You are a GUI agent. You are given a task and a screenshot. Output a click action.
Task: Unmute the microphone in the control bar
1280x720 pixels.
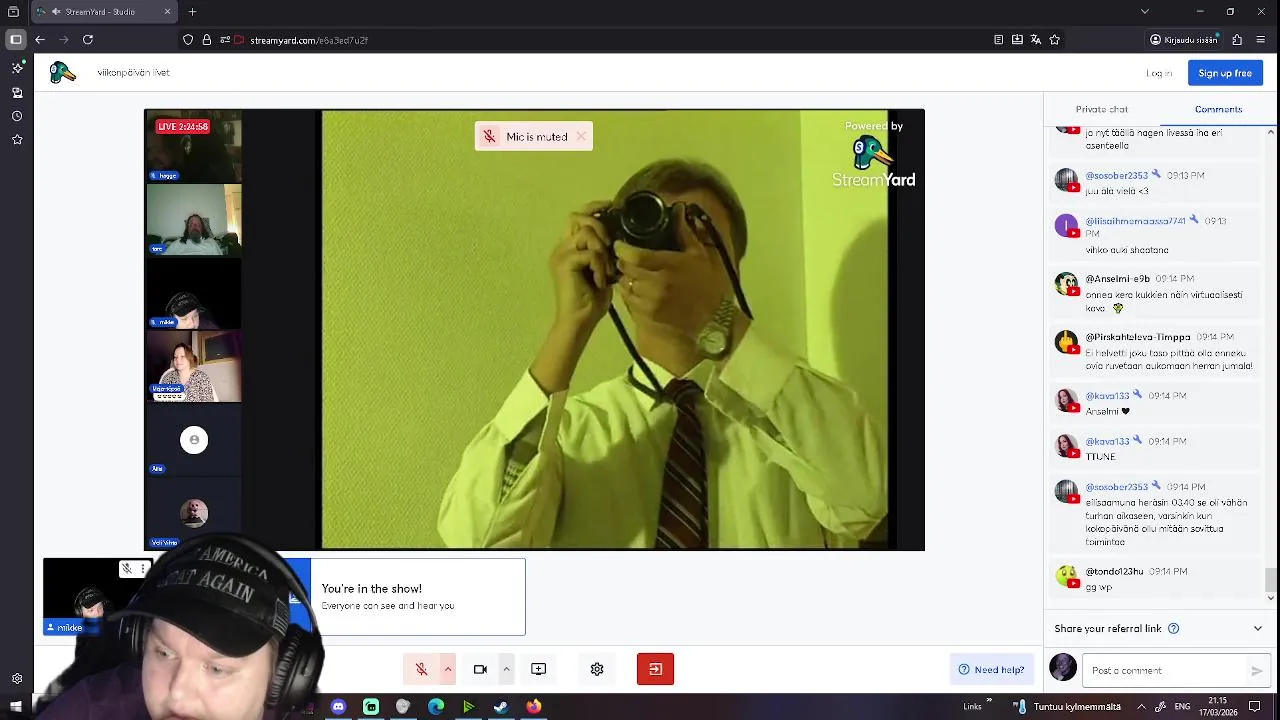(421, 669)
